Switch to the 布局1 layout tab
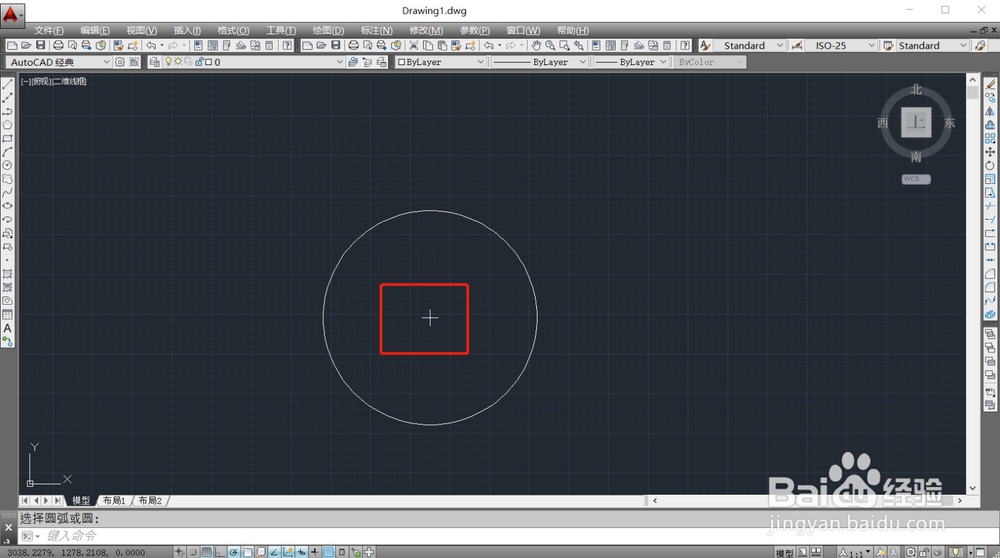This screenshot has height=558, width=1000. (114, 501)
